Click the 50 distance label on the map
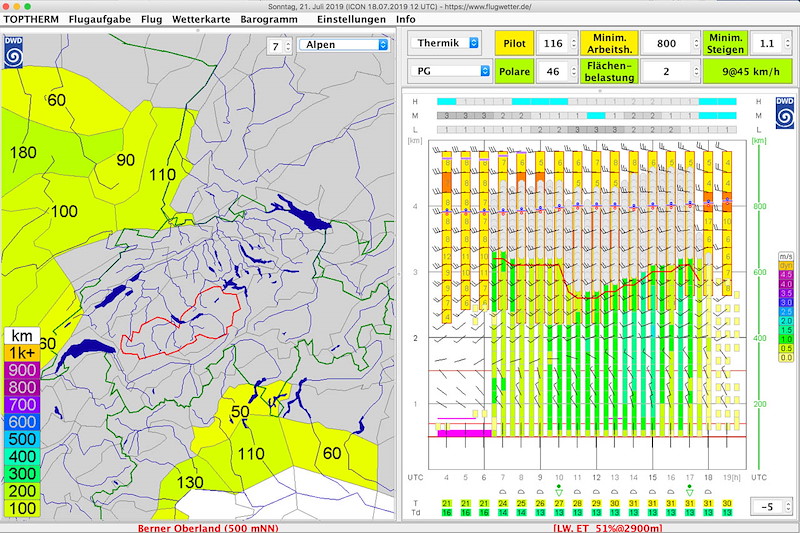 tap(240, 412)
